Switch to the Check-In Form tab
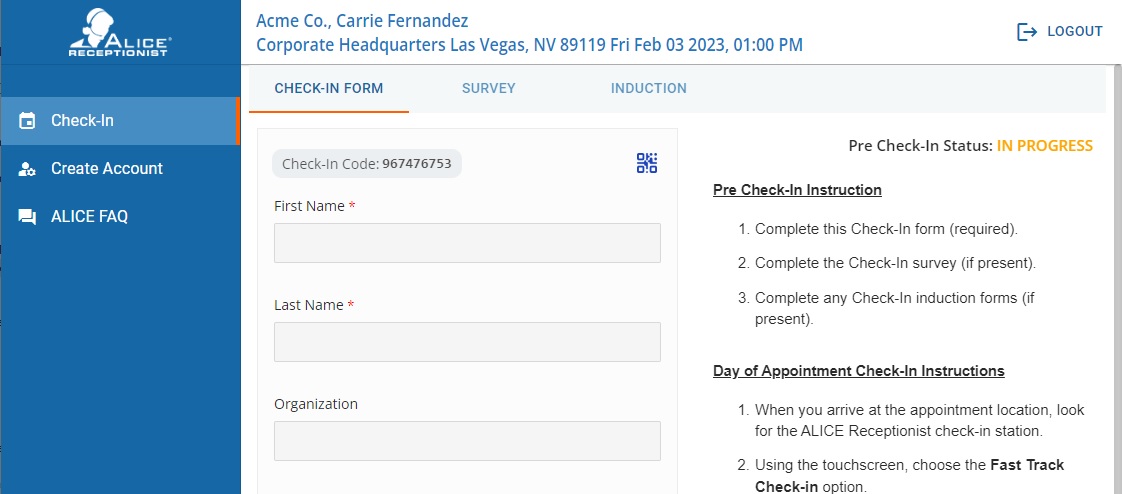Viewport: 1122px width, 494px height. (328, 89)
